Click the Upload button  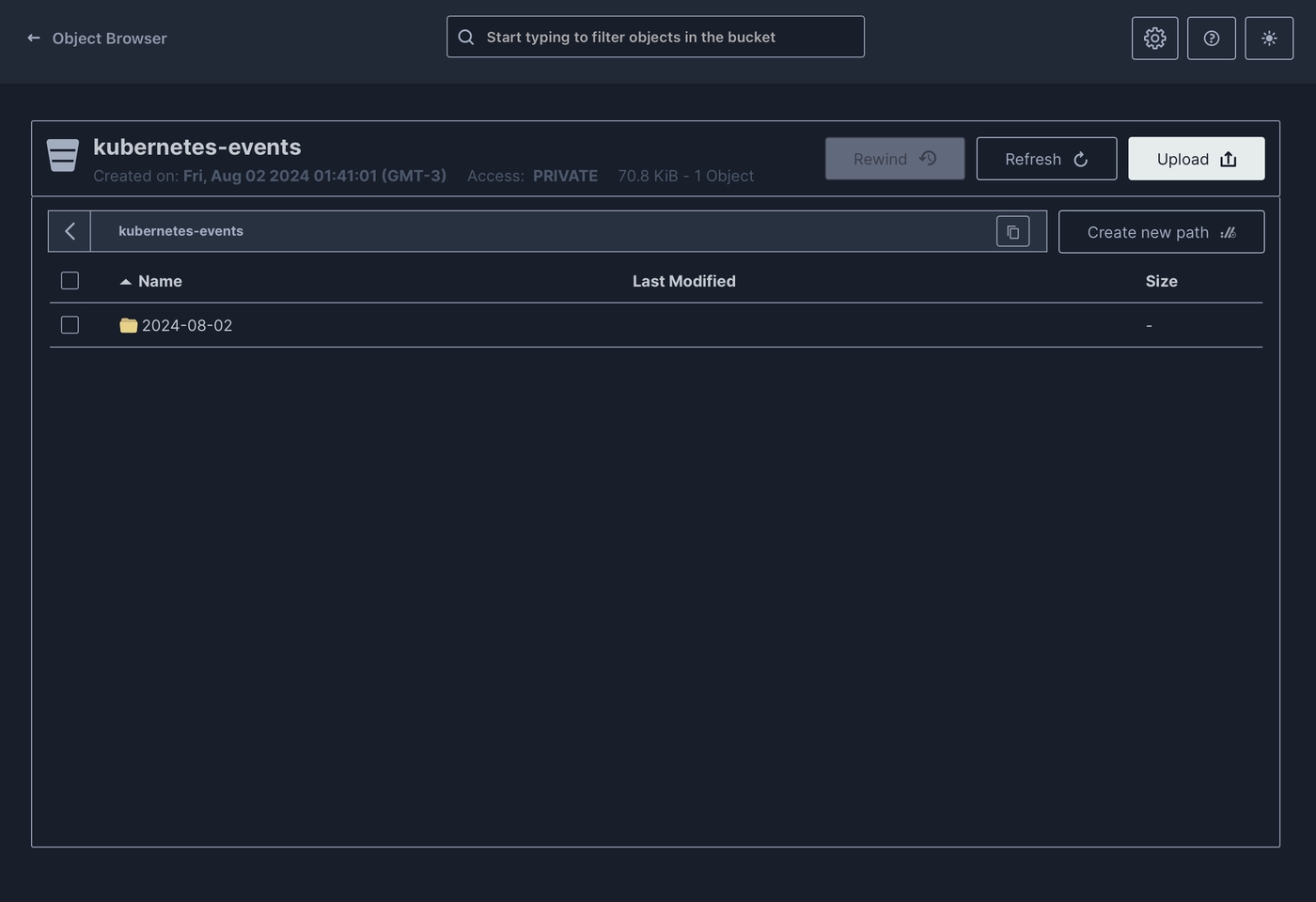coord(1196,159)
